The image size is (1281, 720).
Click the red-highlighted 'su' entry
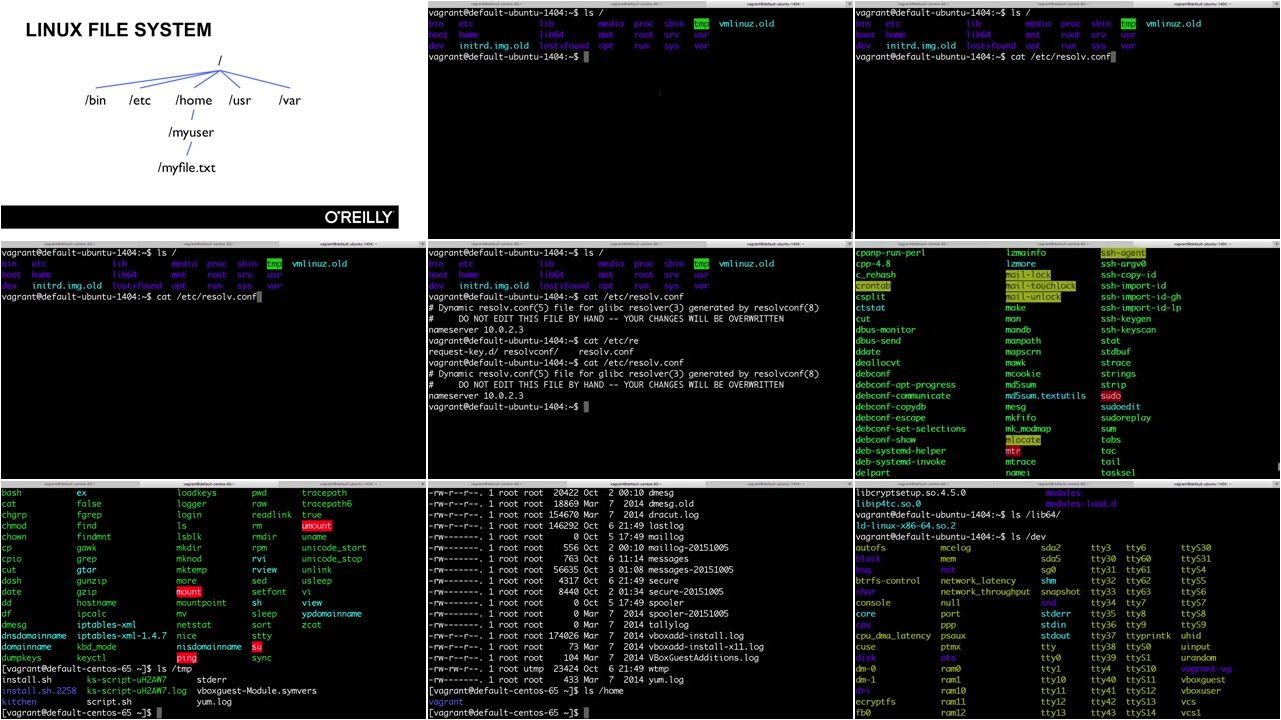(257, 647)
